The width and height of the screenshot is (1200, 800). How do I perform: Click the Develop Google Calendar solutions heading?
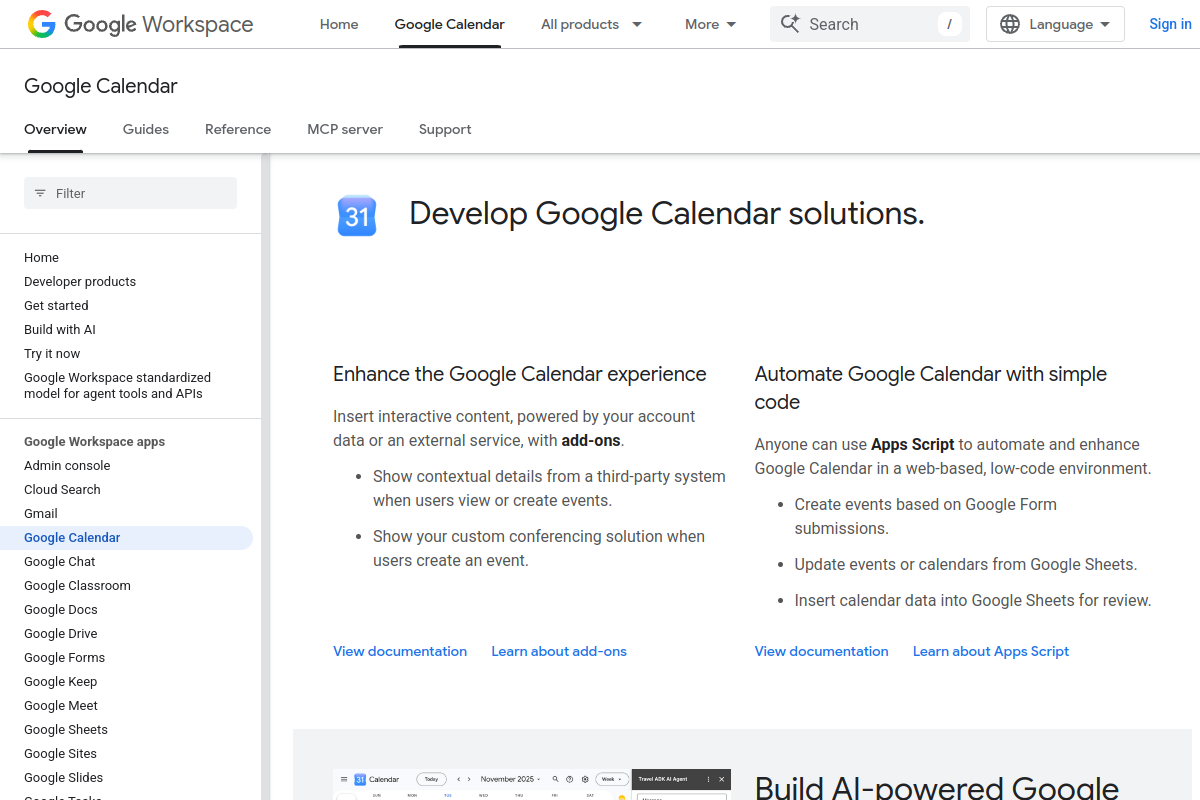tap(667, 213)
